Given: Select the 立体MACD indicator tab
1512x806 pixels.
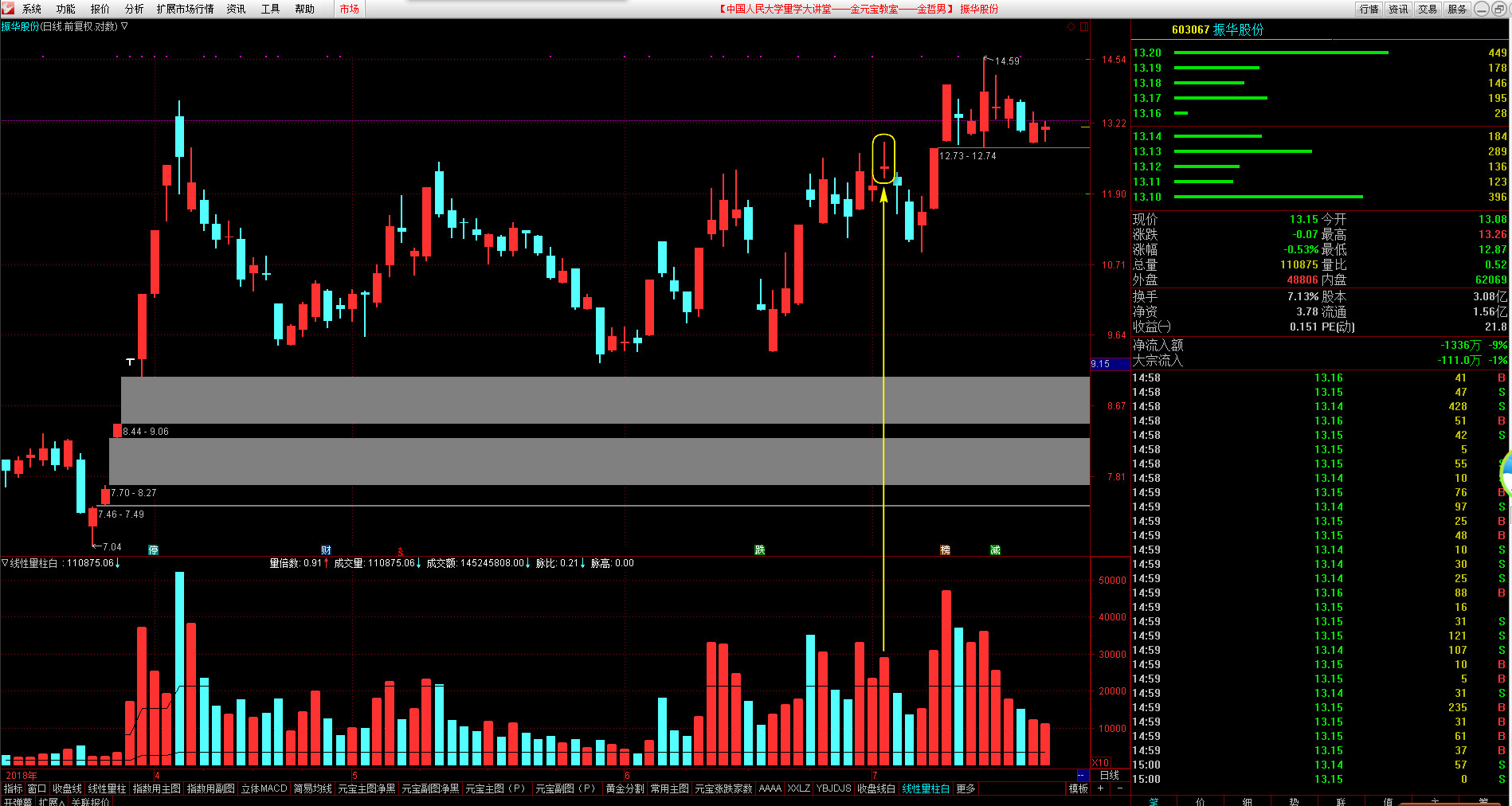Looking at the screenshot, I should coord(264,788).
